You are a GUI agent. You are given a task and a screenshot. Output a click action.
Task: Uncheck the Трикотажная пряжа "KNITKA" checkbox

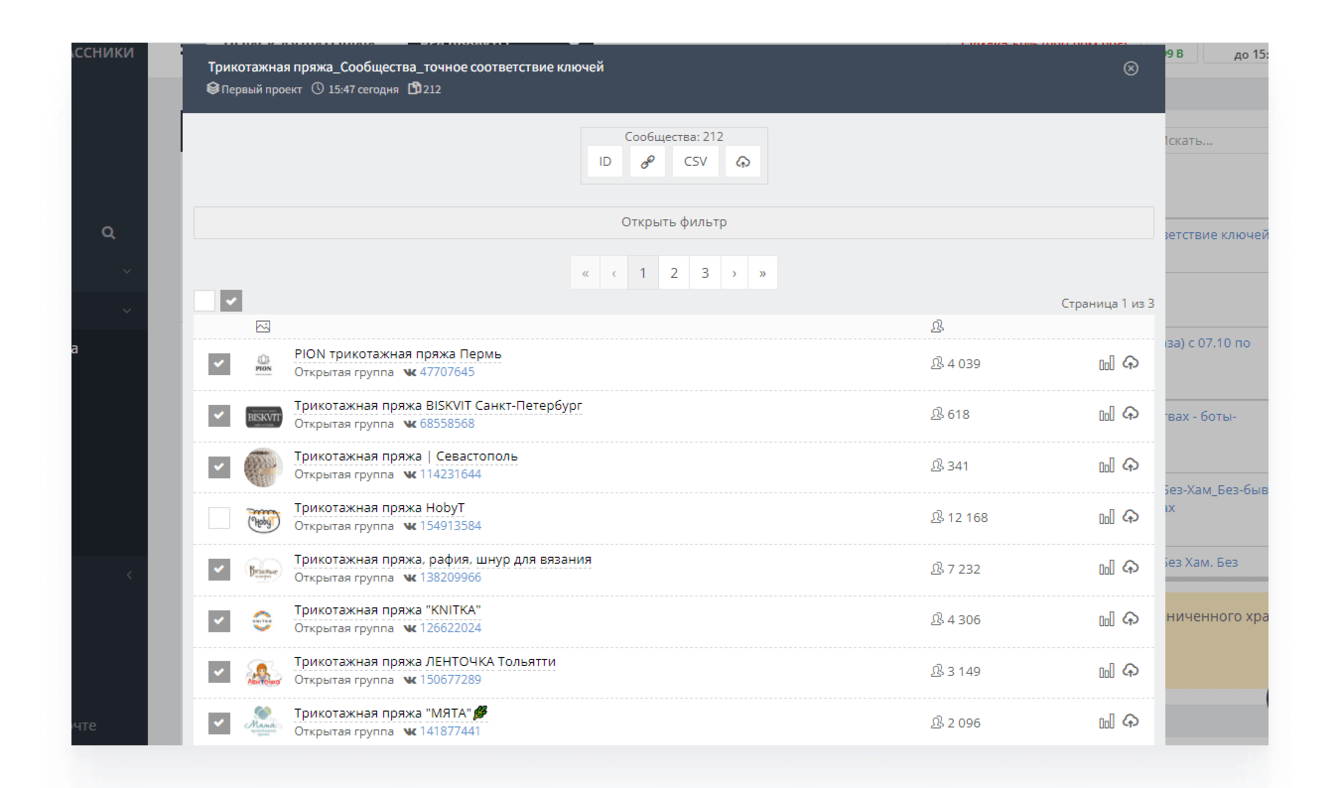219,621
